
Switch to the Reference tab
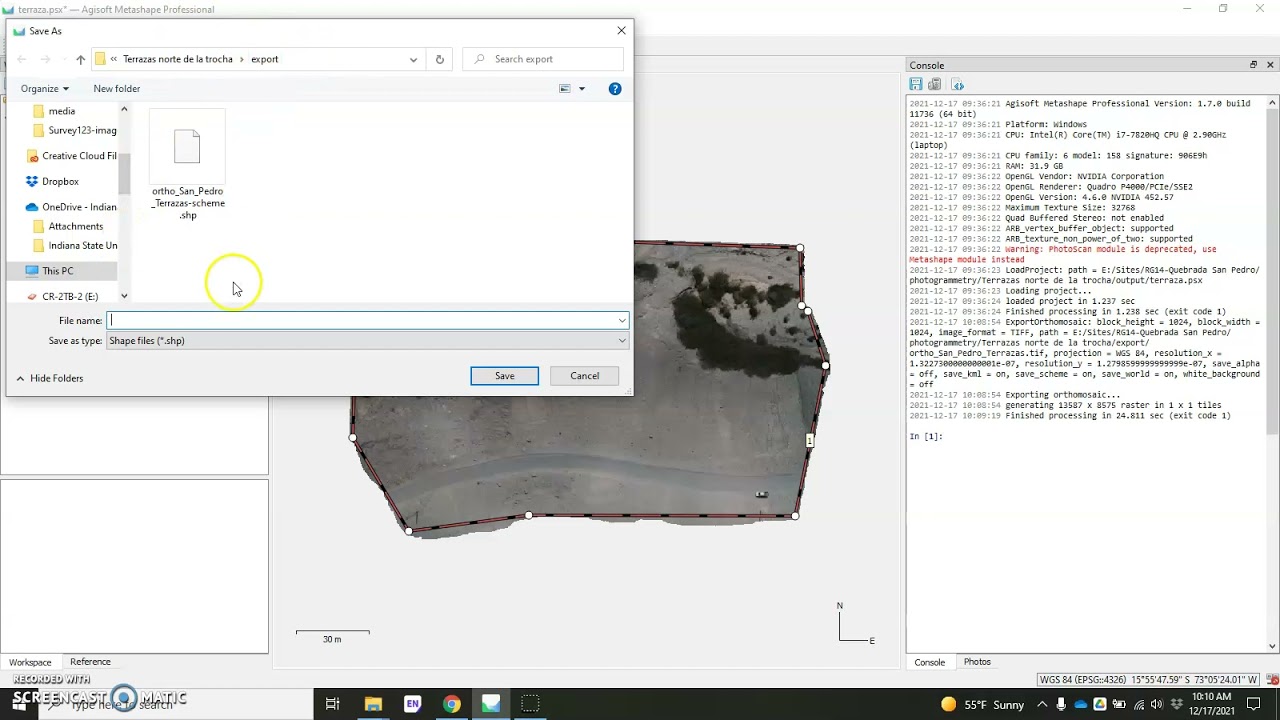[90, 662]
